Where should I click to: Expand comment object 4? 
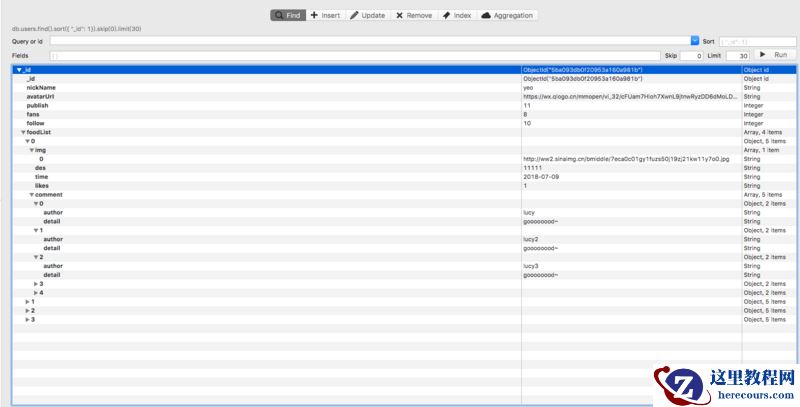(36, 293)
